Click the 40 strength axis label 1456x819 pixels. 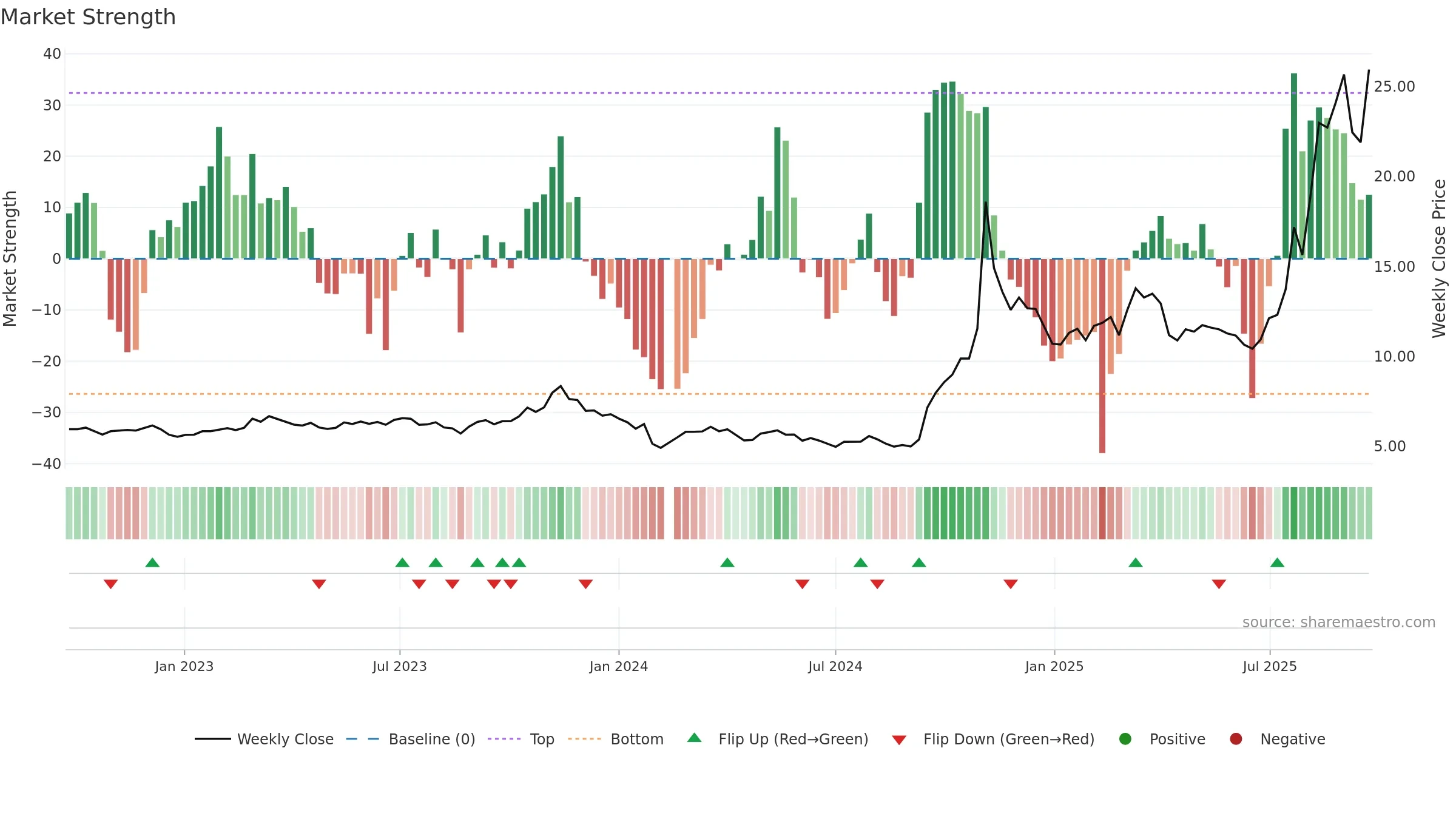tap(52, 53)
